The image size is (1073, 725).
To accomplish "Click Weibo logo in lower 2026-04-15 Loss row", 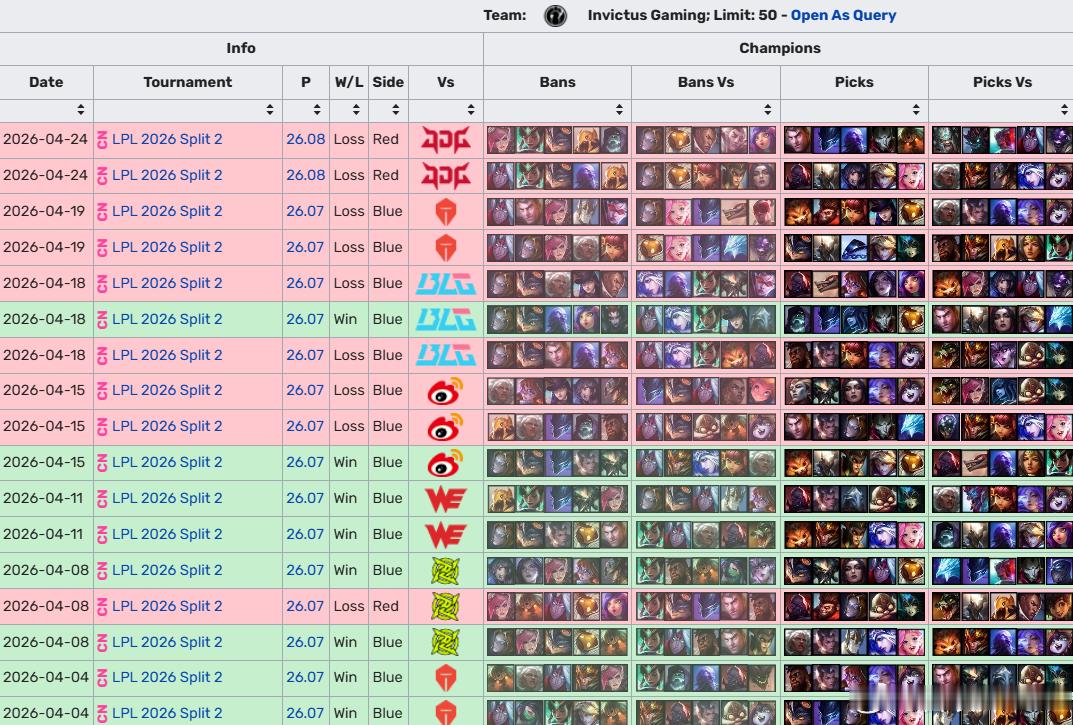I will [x=445, y=427].
